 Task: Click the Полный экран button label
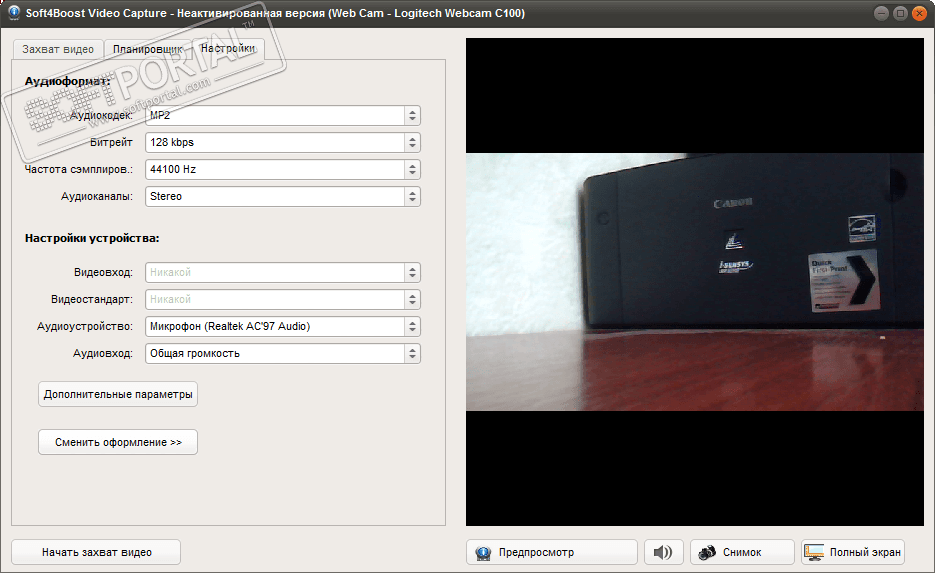tap(865, 552)
